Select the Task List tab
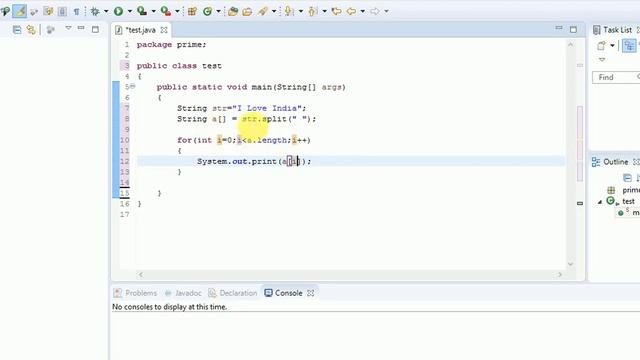The width and height of the screenshot is (640, 360). pyautogui.click(x=612, y=30)
